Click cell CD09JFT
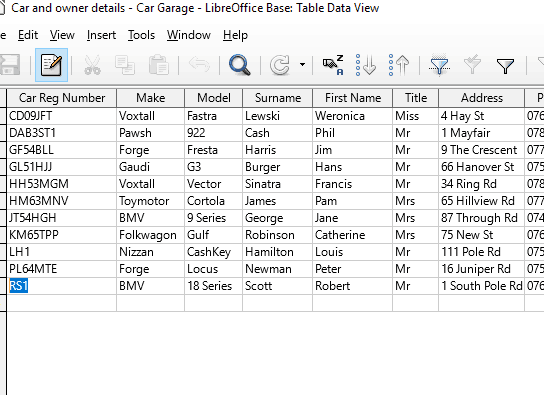This screenshot has width=544, height=395. point(62,116)
